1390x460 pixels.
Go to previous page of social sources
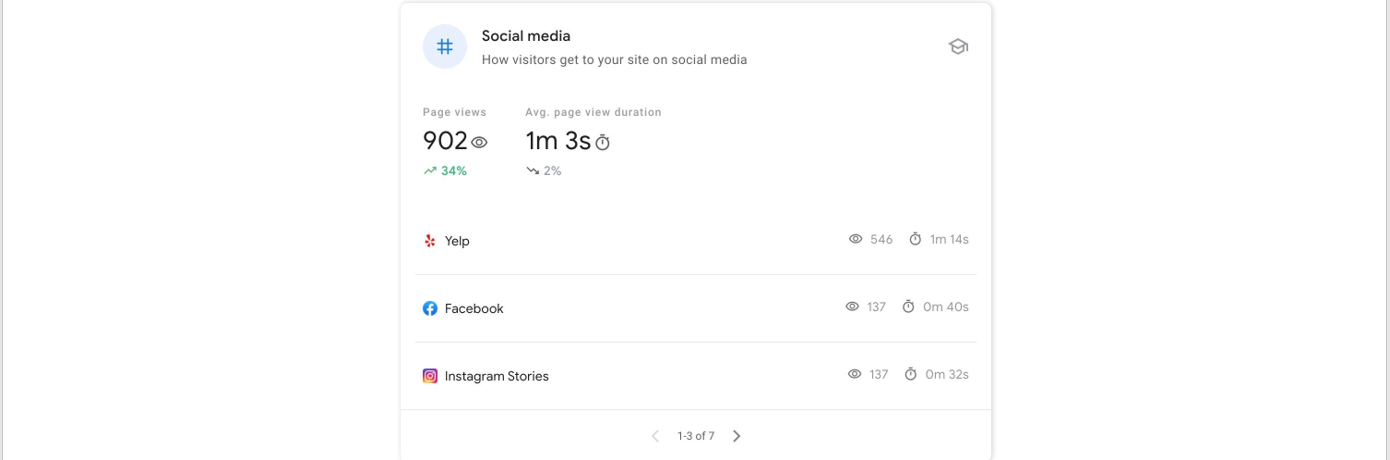[x=655, y=436]
